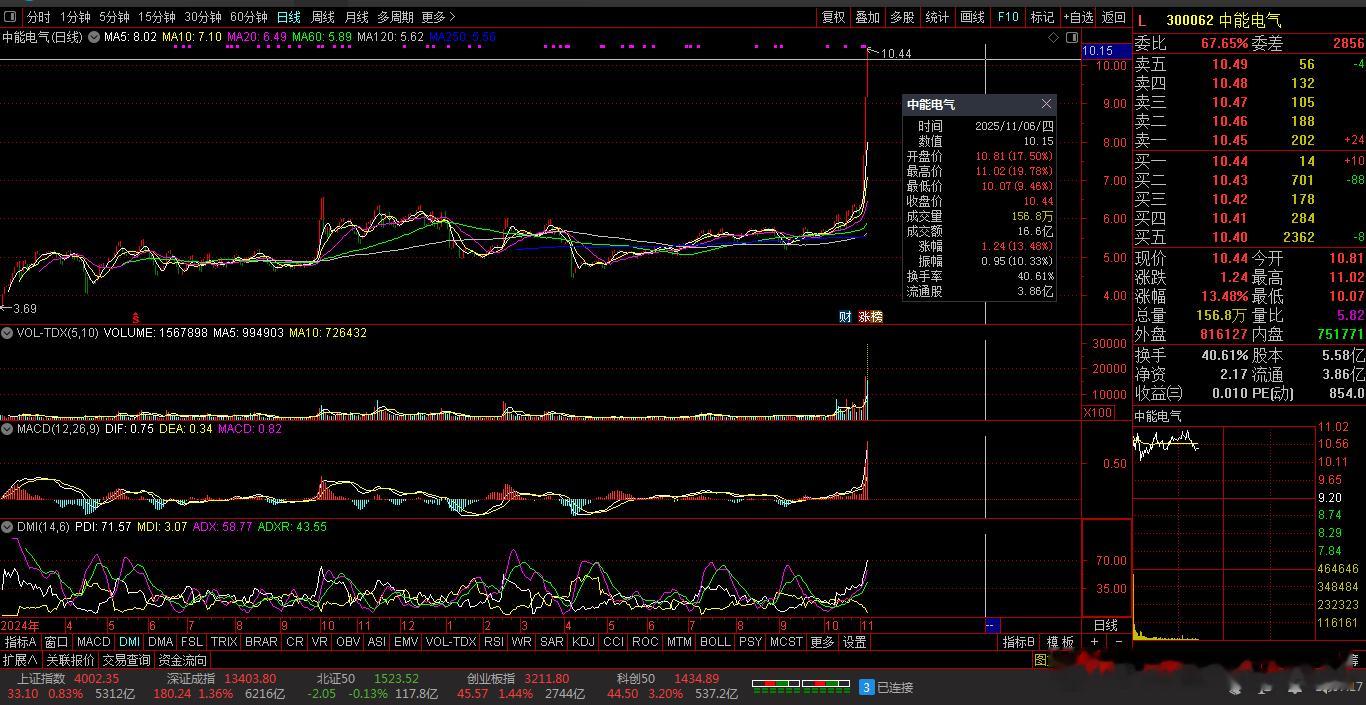Click the 返回 back button
Screen dimensions: 1366x705
pyautogui.click(x=1113, y=17)
